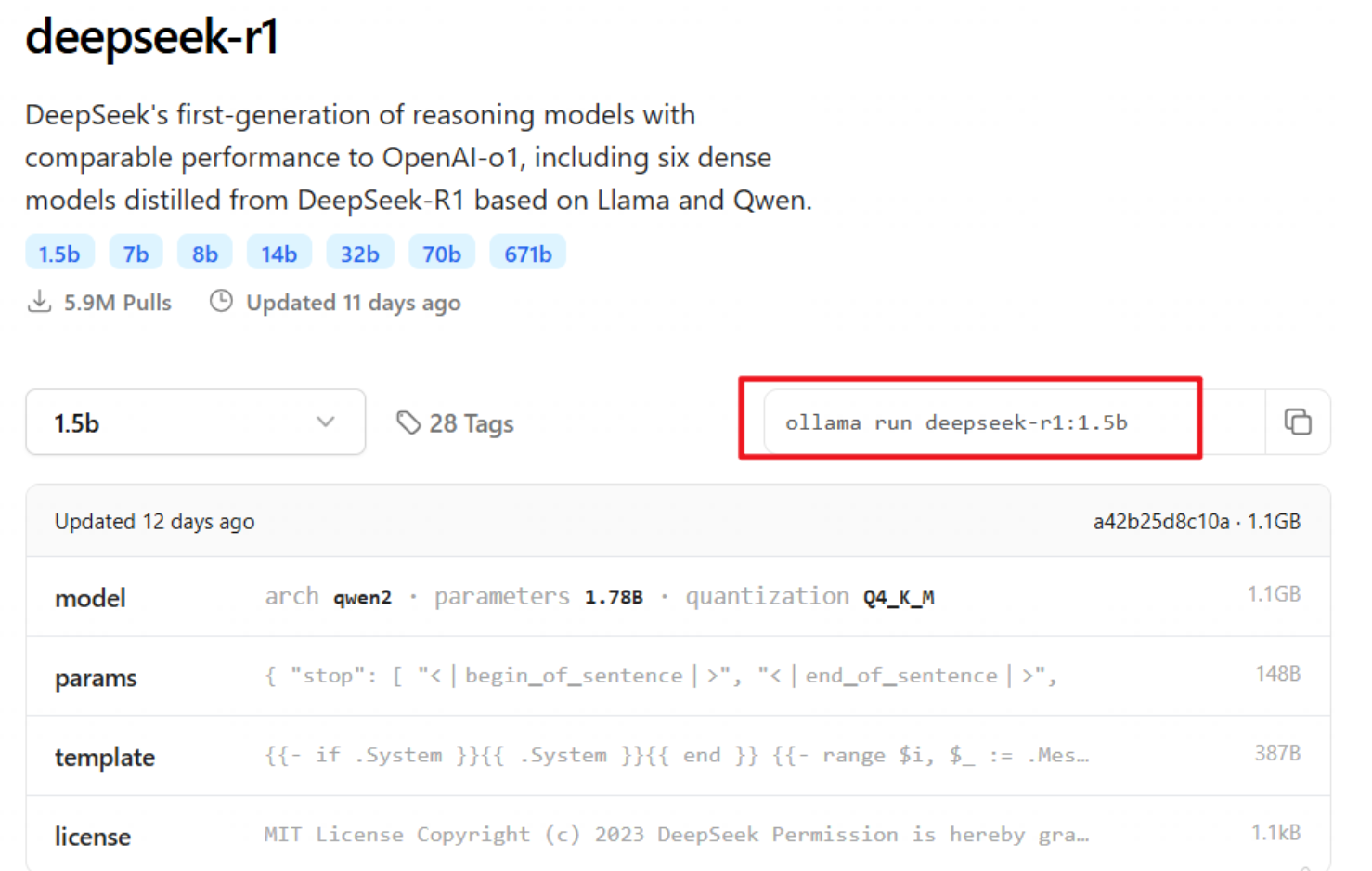This screenshot has height=871, width=1372.
Task: Select the 671b size tag
Action: (x=528, y=253)
